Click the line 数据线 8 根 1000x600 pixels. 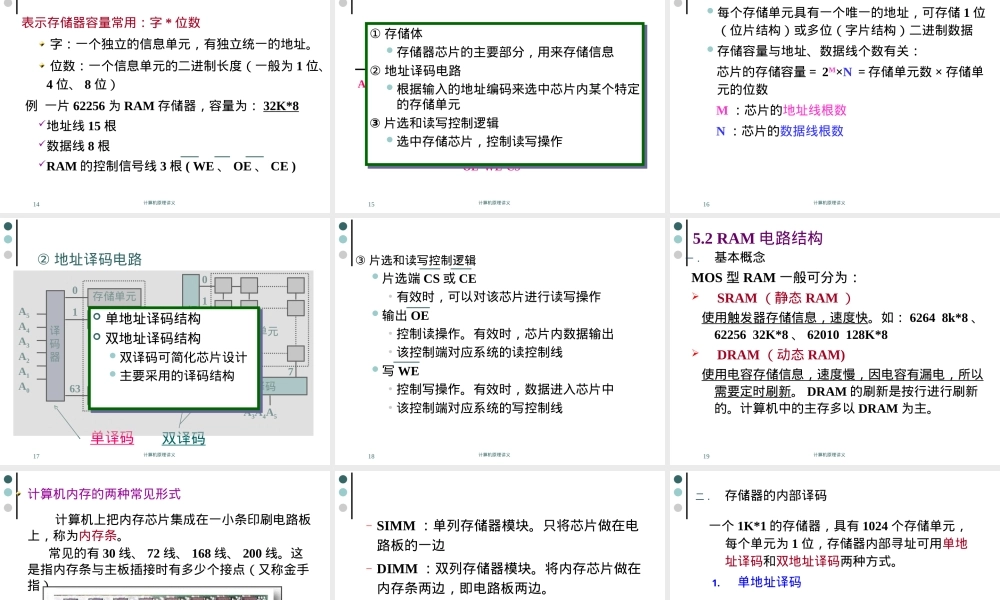click(78, 146)
